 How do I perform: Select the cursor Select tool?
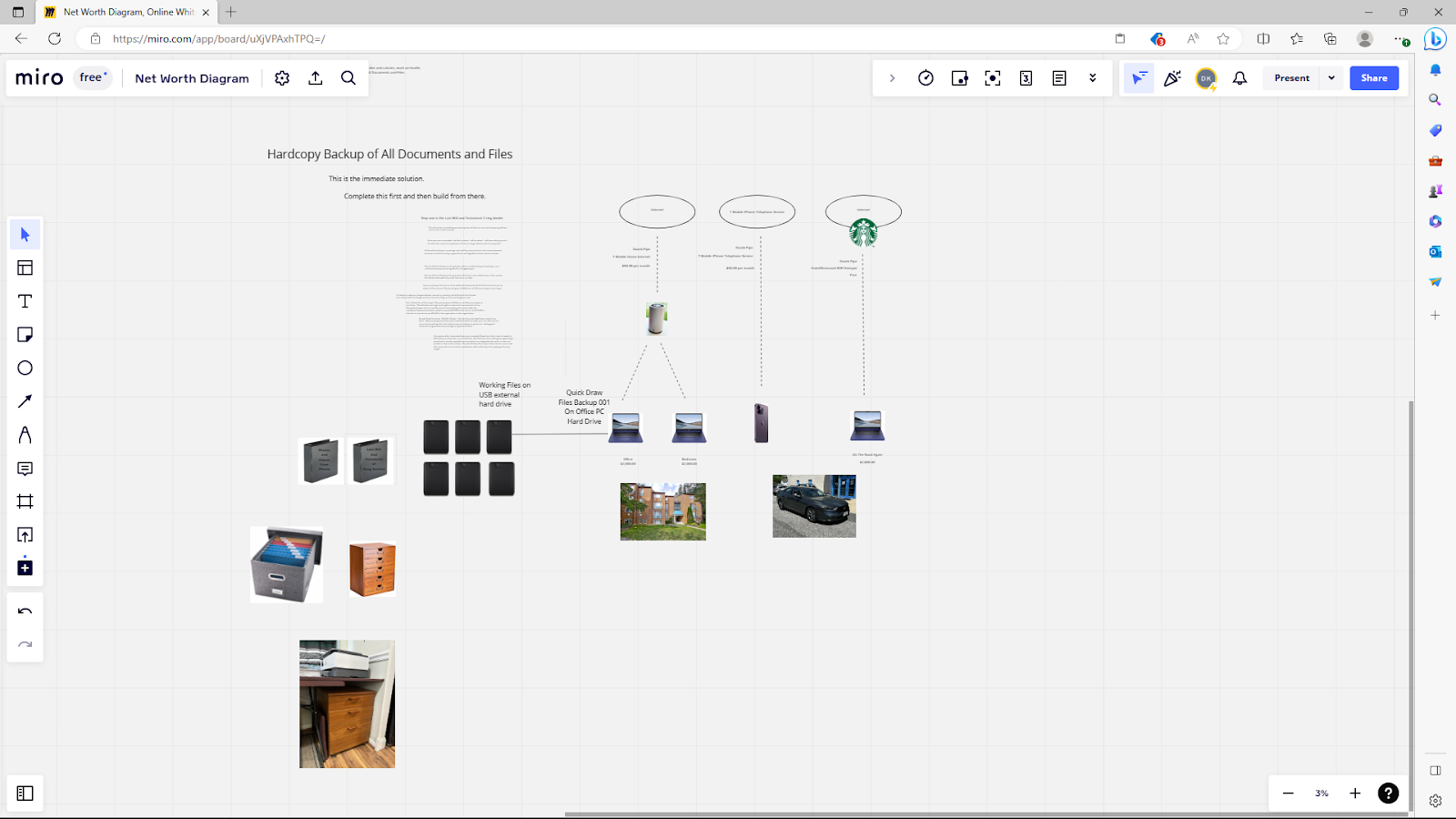pos(25,235)
